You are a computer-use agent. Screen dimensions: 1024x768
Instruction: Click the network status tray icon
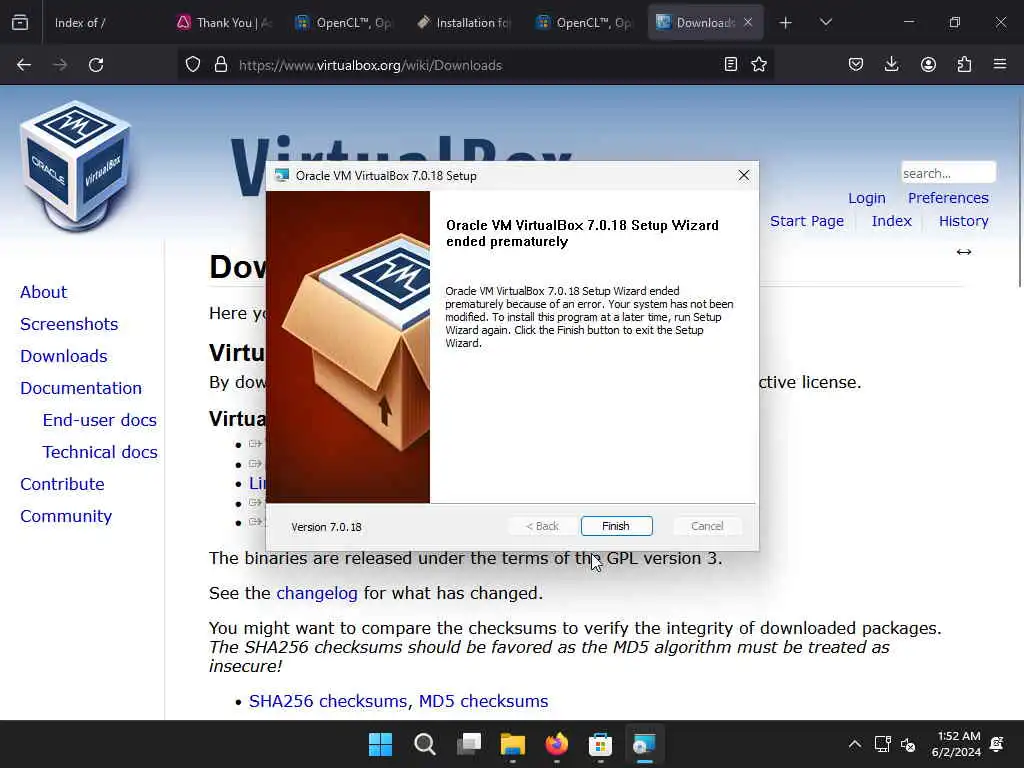(x=883, y=744)
